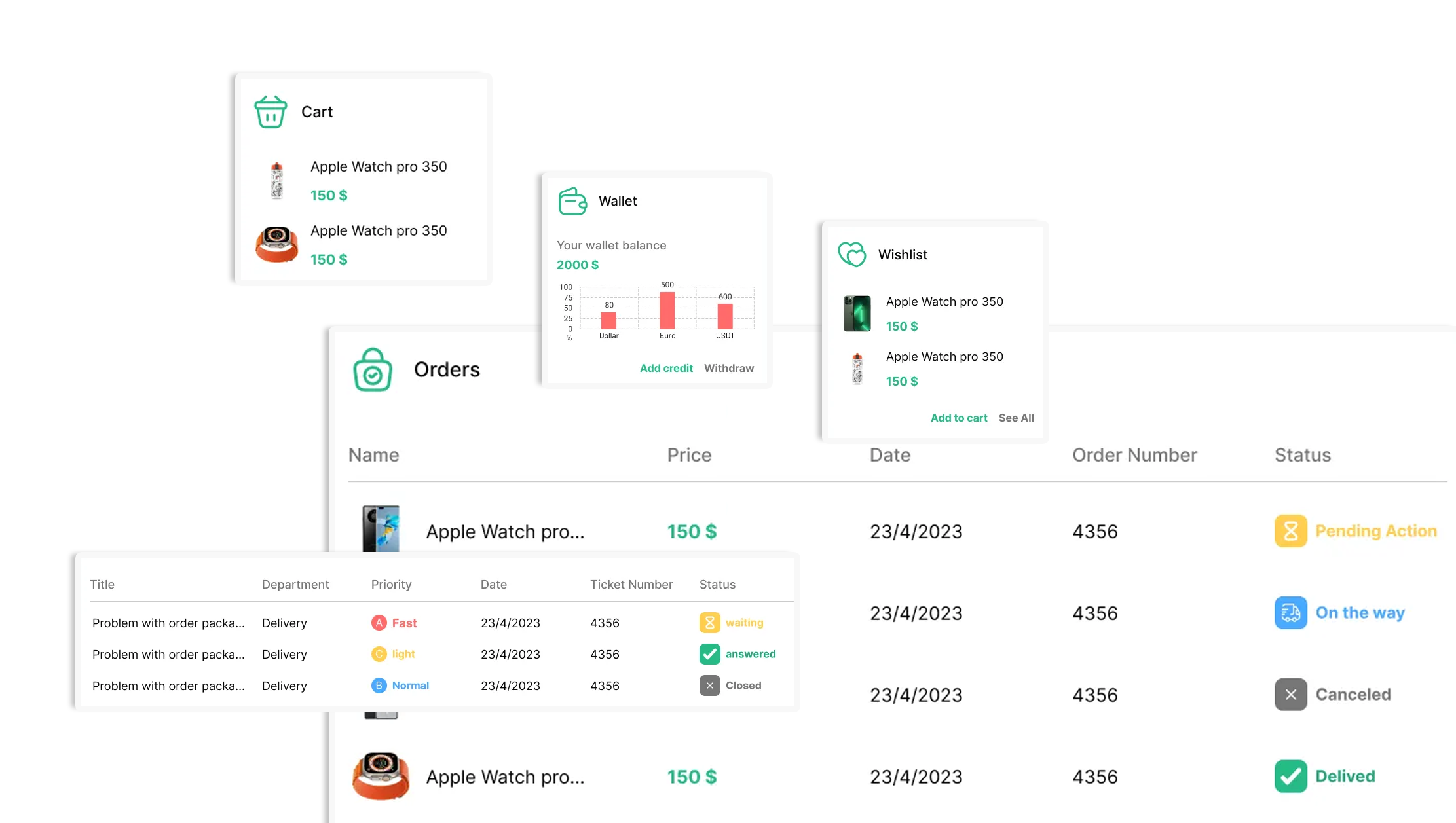
Task: Toggle the answered checkmark on second ticket
Action: (709, 653)
